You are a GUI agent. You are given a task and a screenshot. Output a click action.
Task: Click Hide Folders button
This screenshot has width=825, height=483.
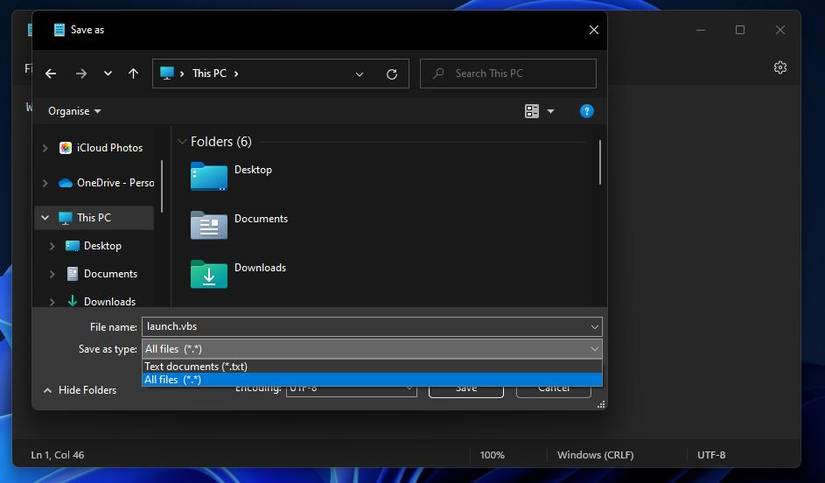[80, 390]
